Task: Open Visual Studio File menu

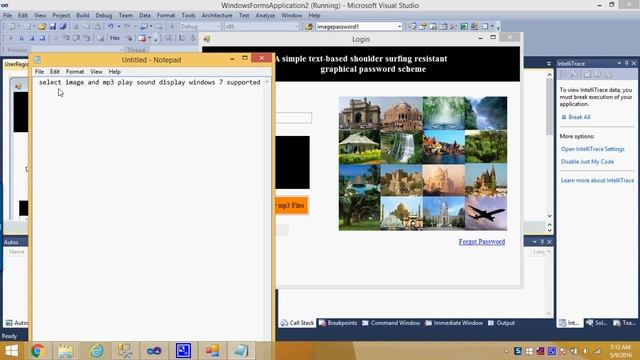Action: (x=7, y=15)
